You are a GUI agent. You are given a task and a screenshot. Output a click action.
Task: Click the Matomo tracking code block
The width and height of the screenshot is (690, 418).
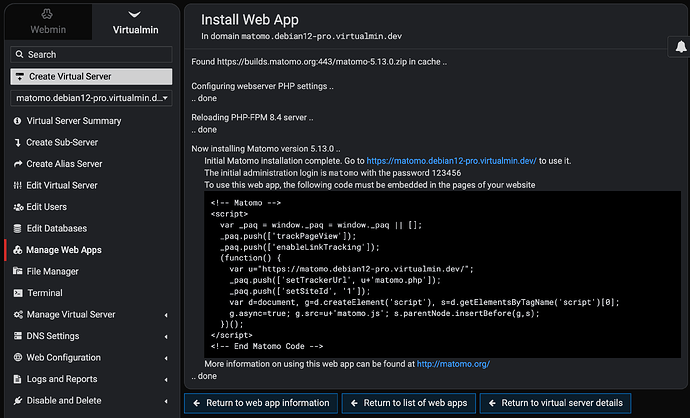pos(442,275)
